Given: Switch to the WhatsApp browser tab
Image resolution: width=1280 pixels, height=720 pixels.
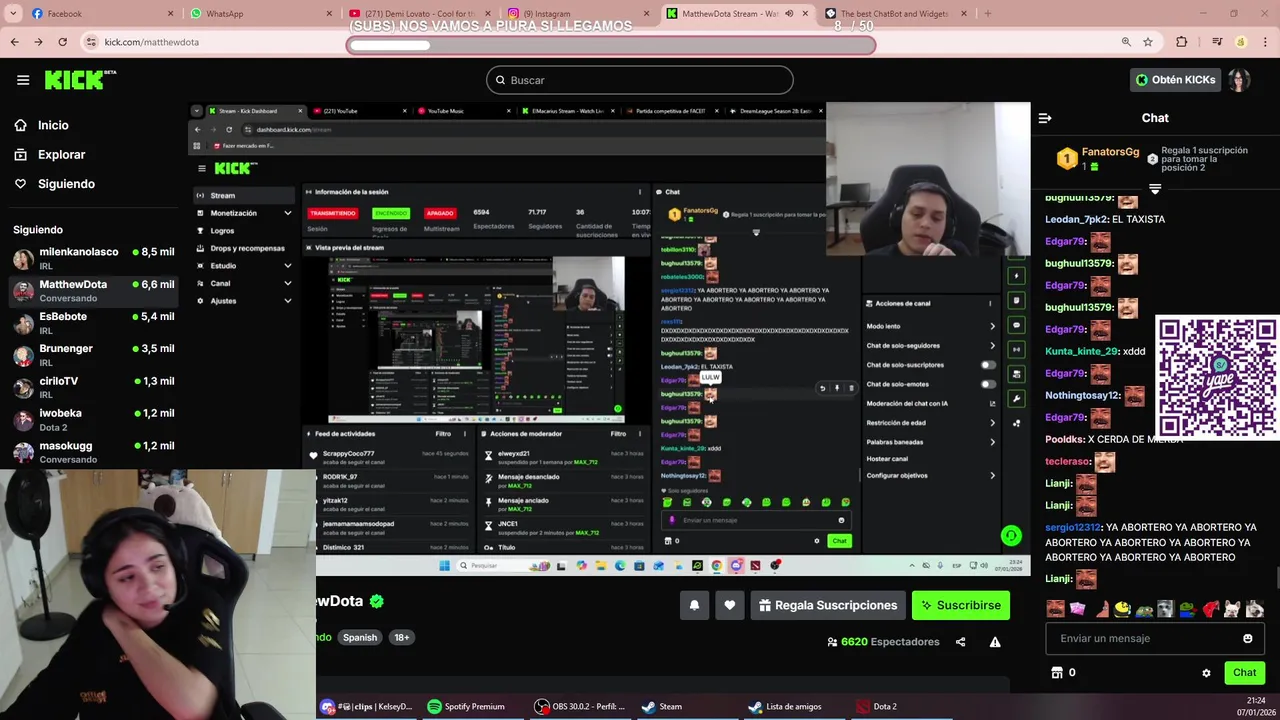Looking at the screenshot, I should click(258, 14).
